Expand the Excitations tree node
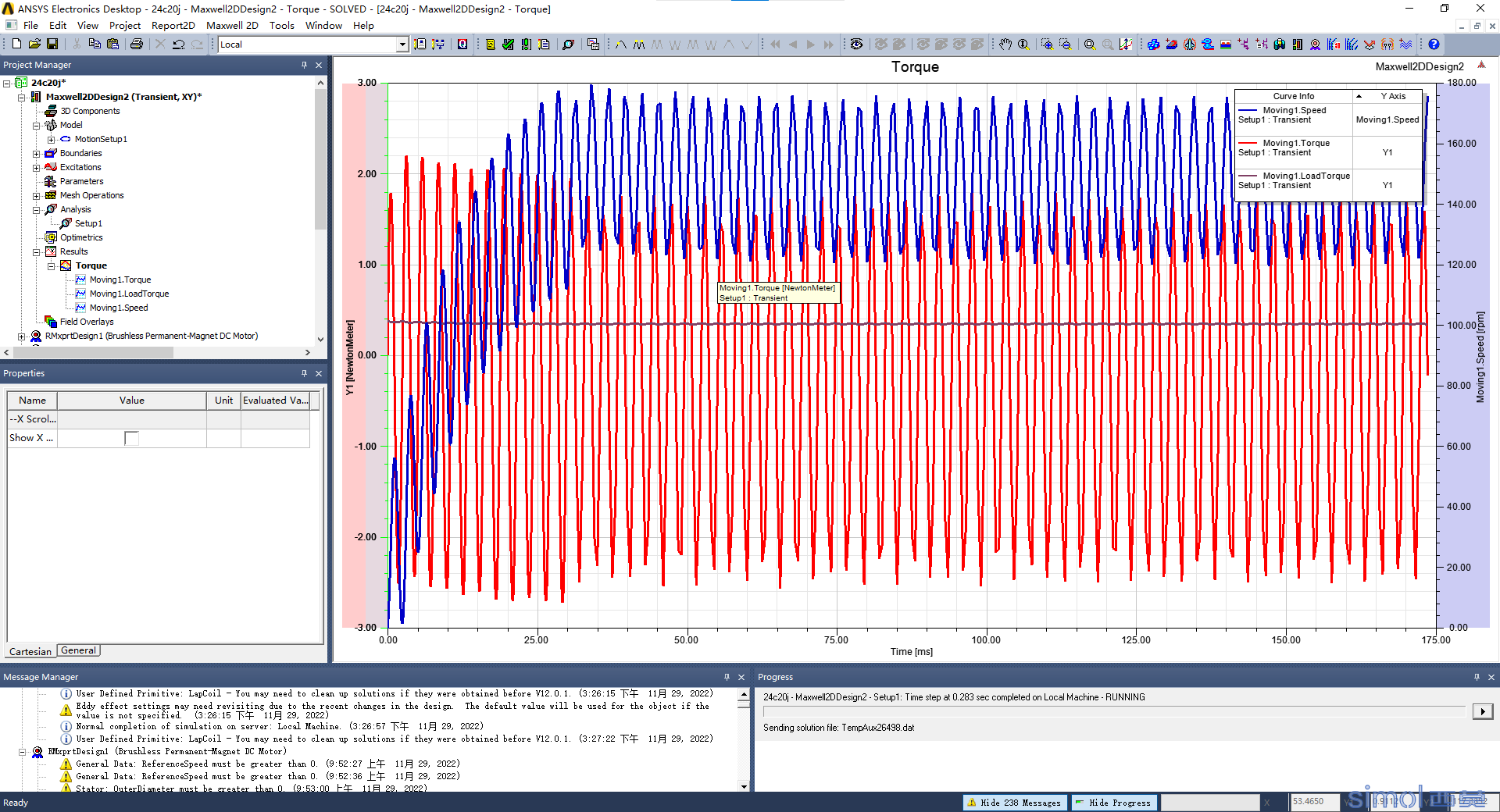Viewport: 1500px width, 812px height. [x=36, y=167]
